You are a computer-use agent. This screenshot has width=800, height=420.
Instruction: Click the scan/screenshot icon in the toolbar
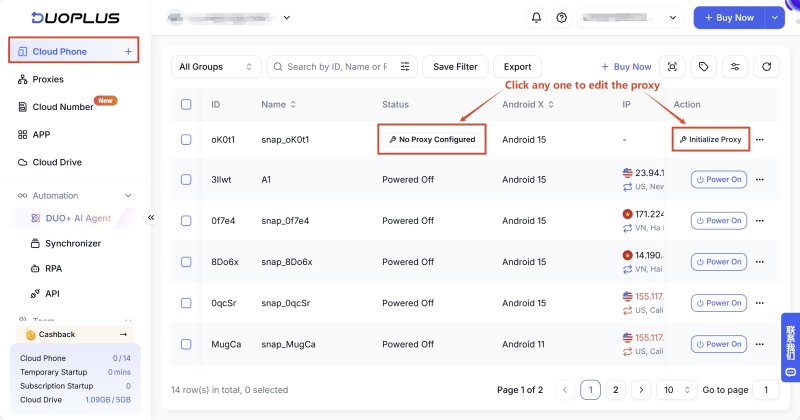672,67
